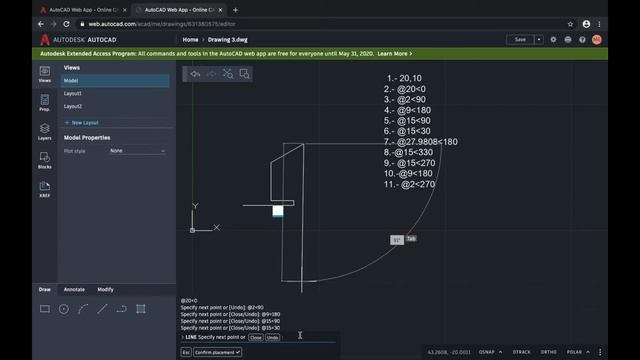Bookmark page with the star icon

570,24
